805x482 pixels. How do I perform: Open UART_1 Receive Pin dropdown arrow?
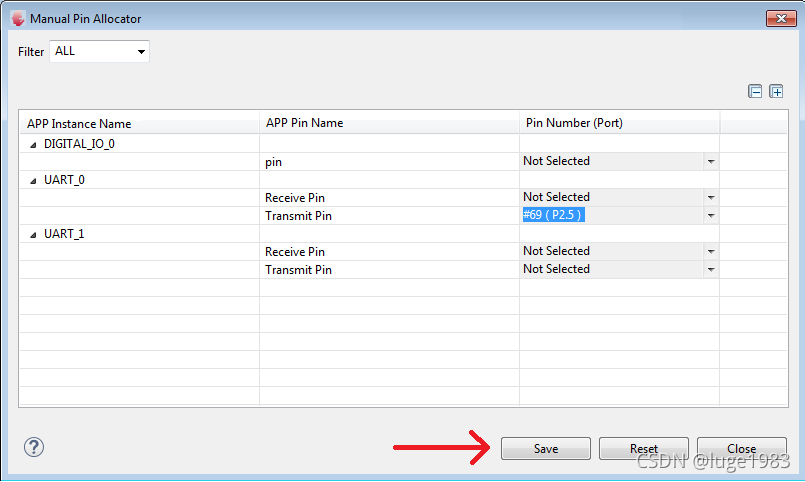[x=711, y=252]
